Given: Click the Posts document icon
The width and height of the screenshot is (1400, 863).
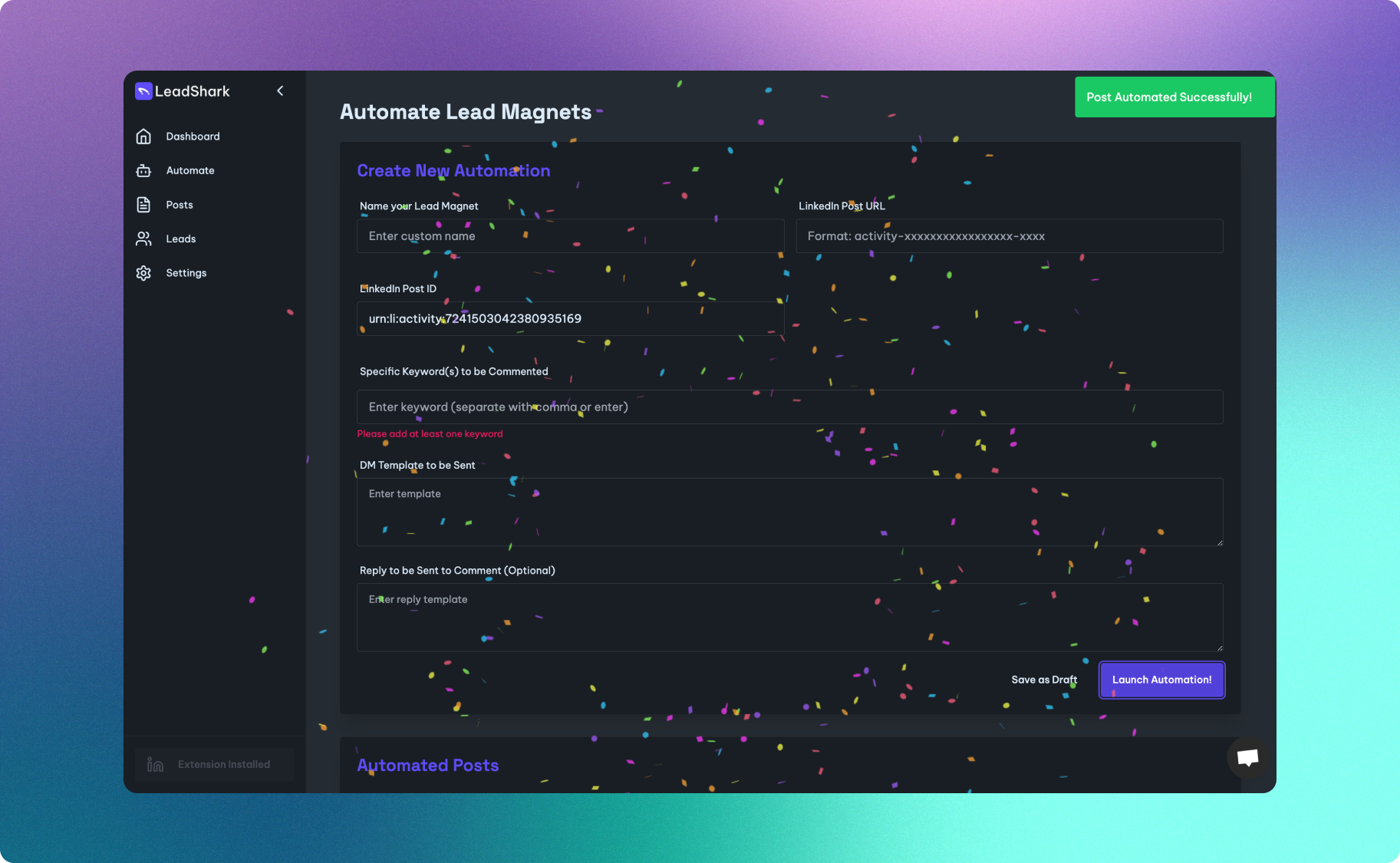Looking at the screenshot, I should pyautogui.click(x=143, y=204).
